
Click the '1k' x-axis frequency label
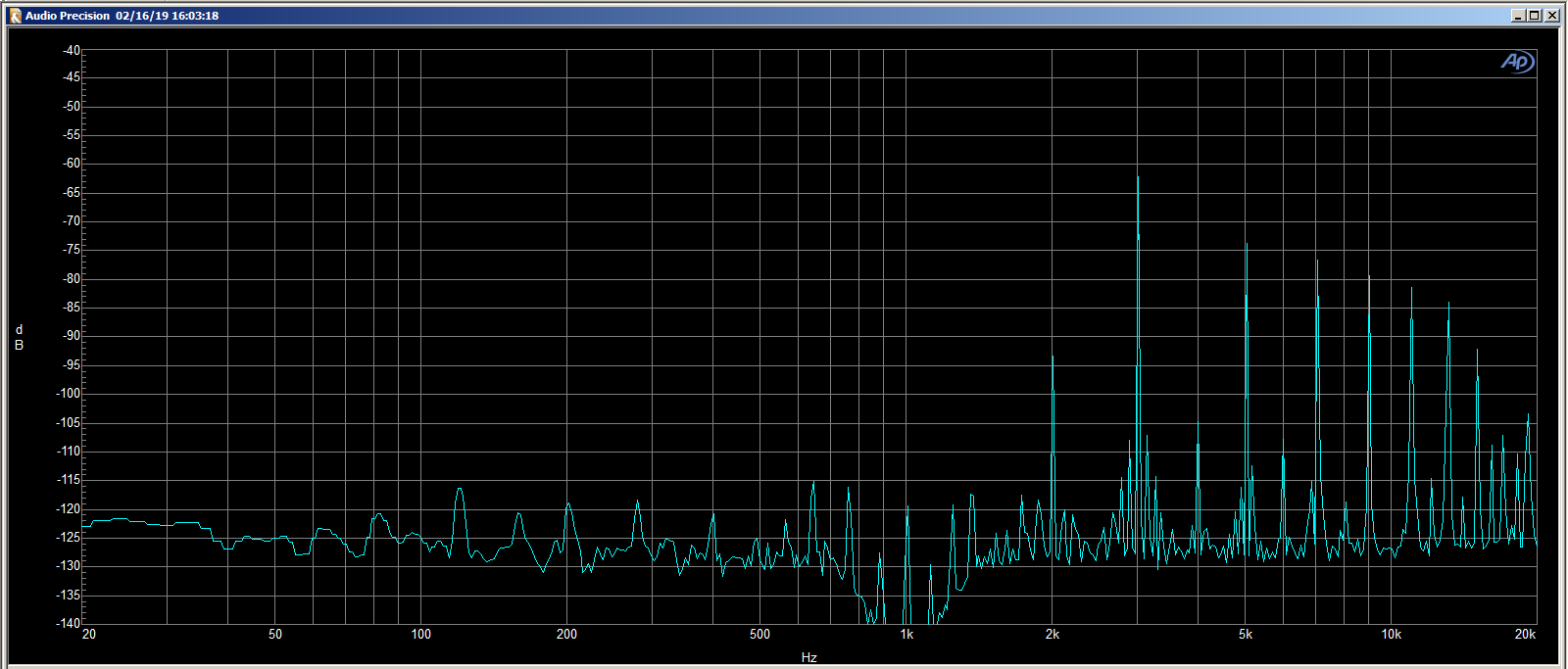tap(906, 635)
